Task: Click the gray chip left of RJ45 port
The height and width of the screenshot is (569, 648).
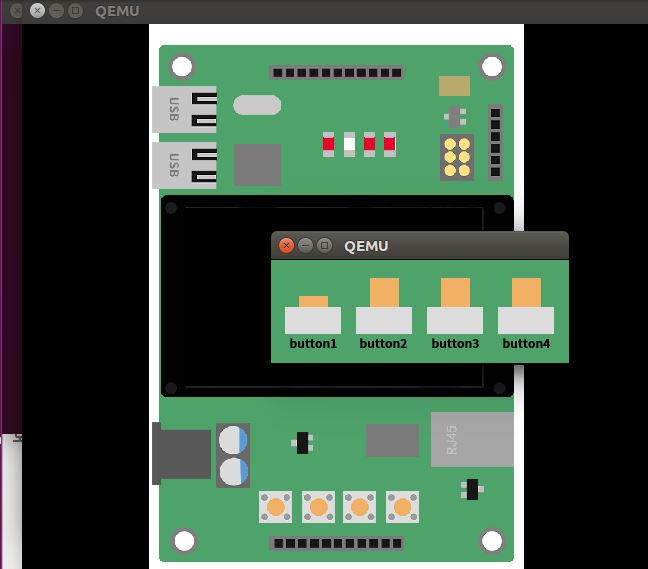Action: [x=392, y=440]
